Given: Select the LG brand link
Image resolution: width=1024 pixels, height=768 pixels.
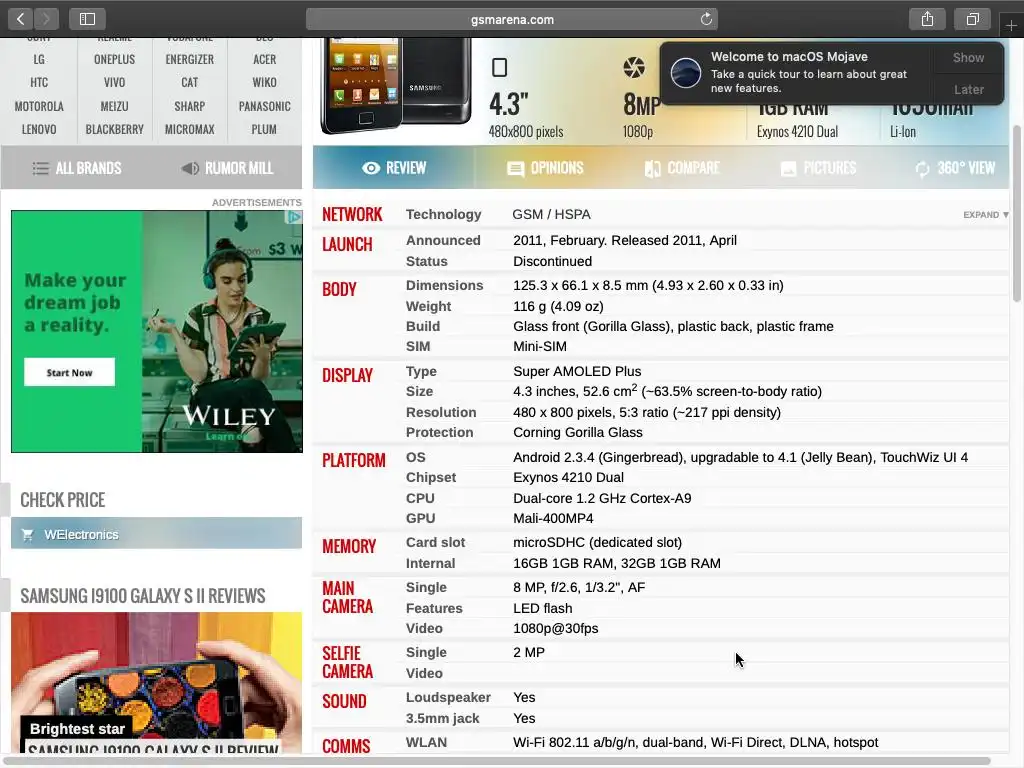Looking at the screenshot, I should point(39,59).
